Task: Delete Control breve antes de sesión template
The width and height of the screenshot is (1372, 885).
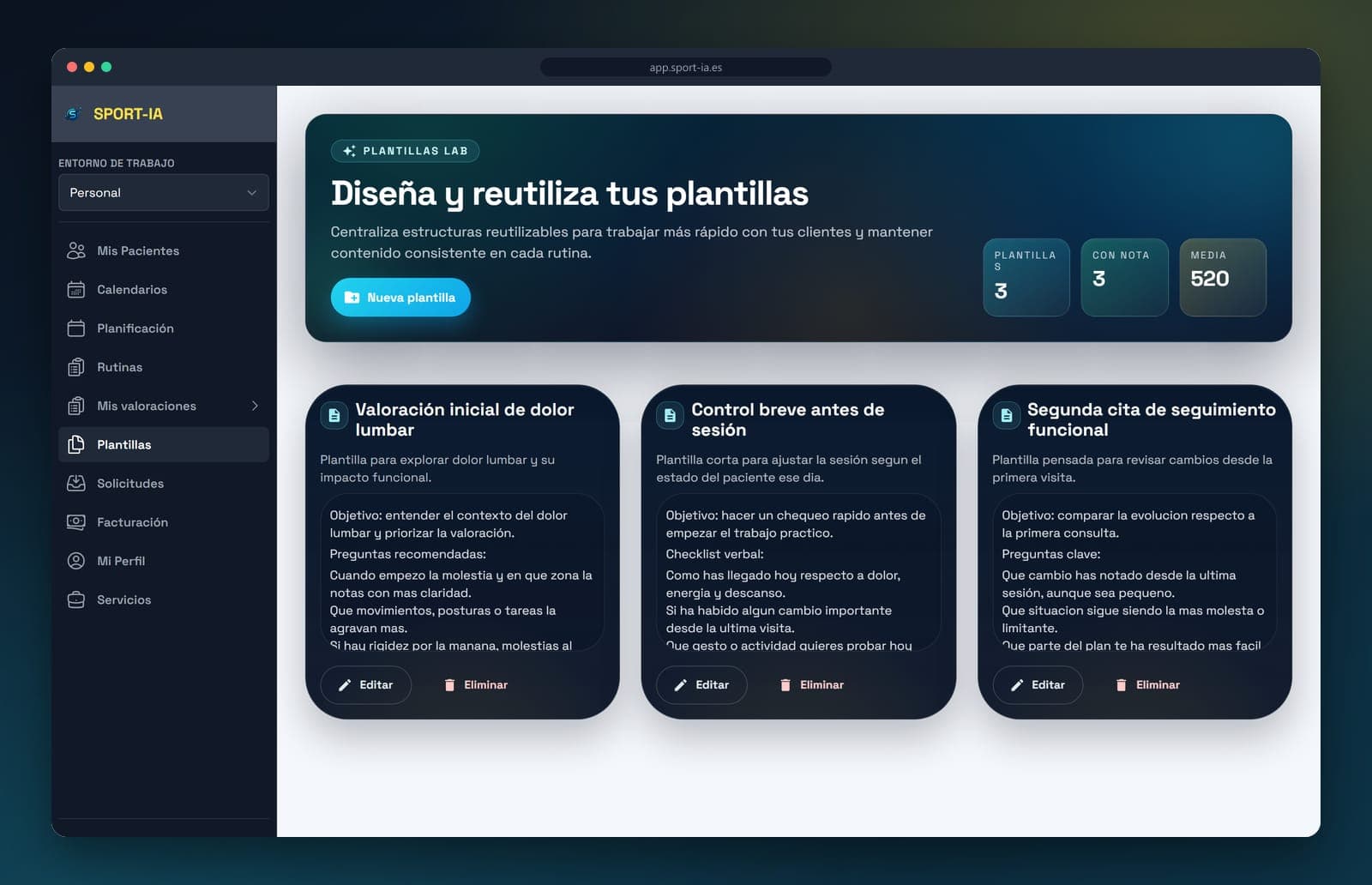Action: (811, 685)
